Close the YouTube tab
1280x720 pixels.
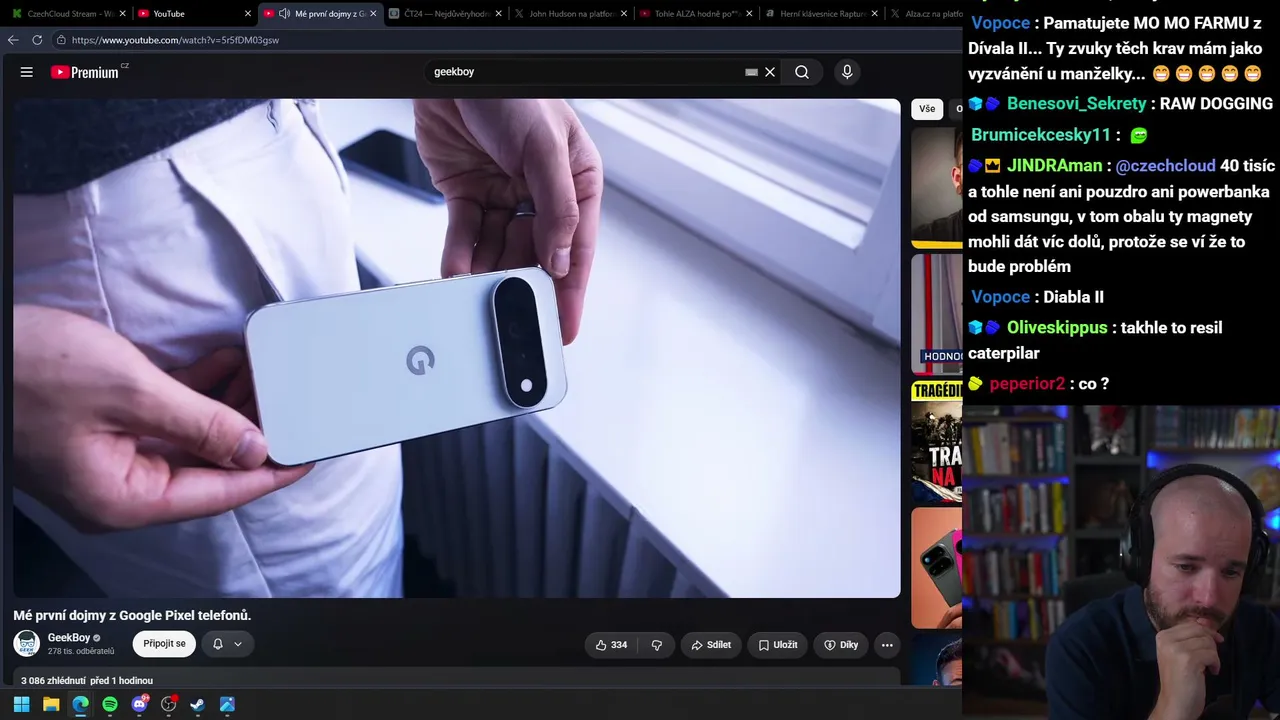(248, 14)
